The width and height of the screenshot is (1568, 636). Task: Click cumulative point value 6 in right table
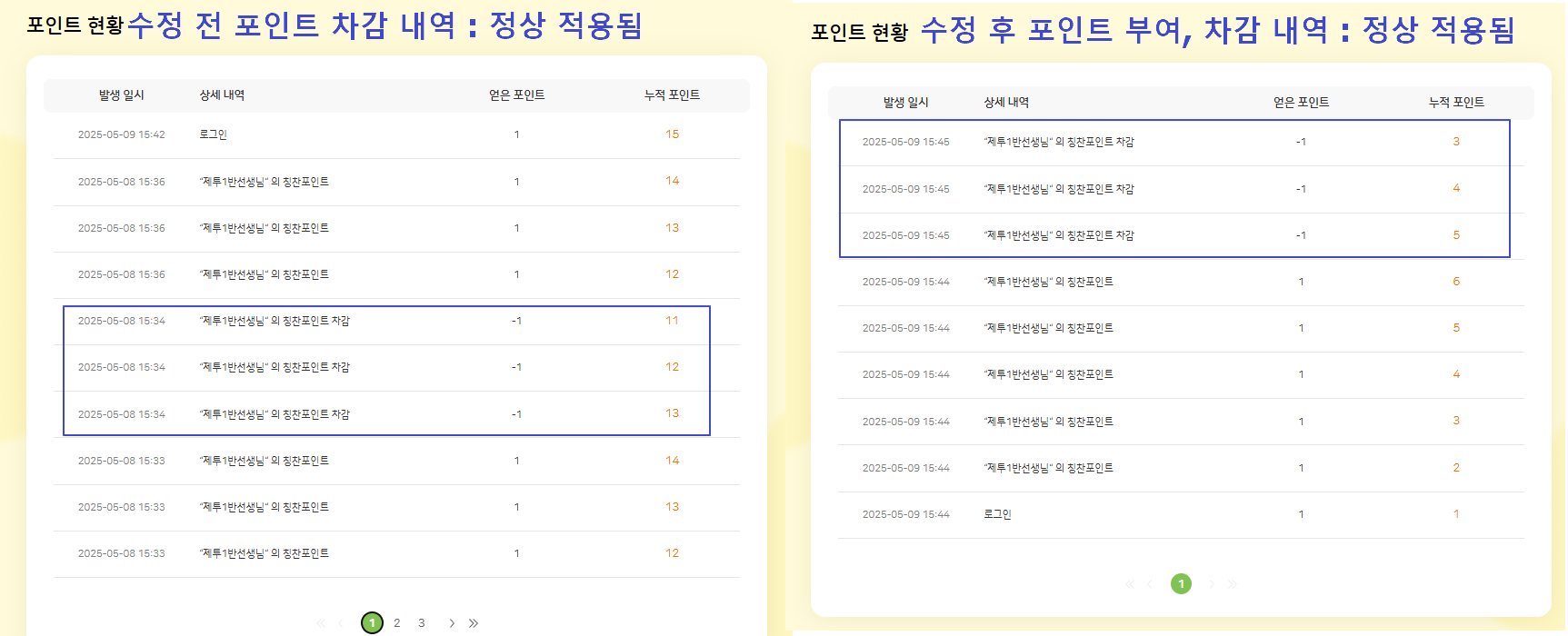tap(1455, 282)
